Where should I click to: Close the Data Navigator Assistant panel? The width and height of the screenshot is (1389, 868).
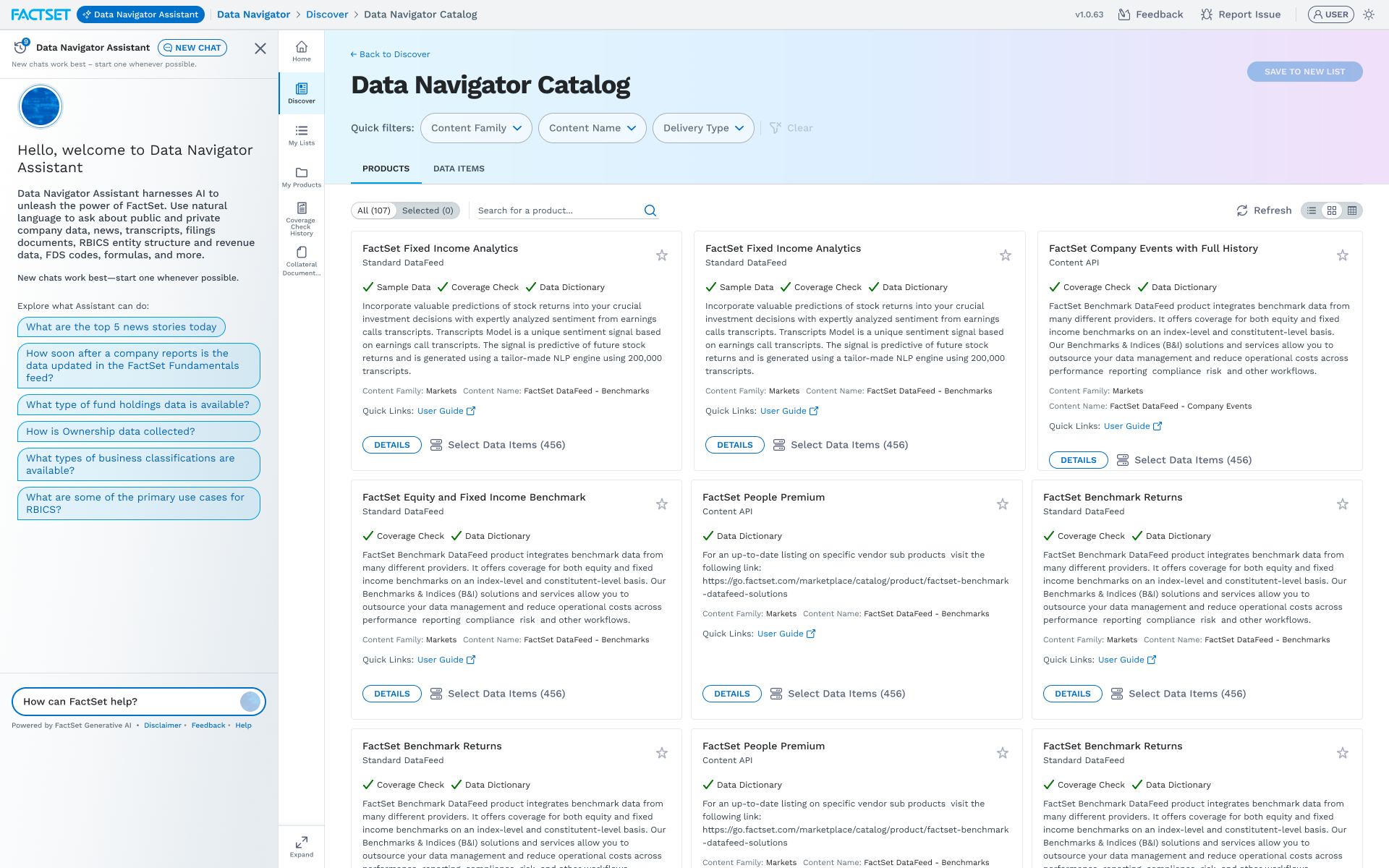click(x=260, y=48)
